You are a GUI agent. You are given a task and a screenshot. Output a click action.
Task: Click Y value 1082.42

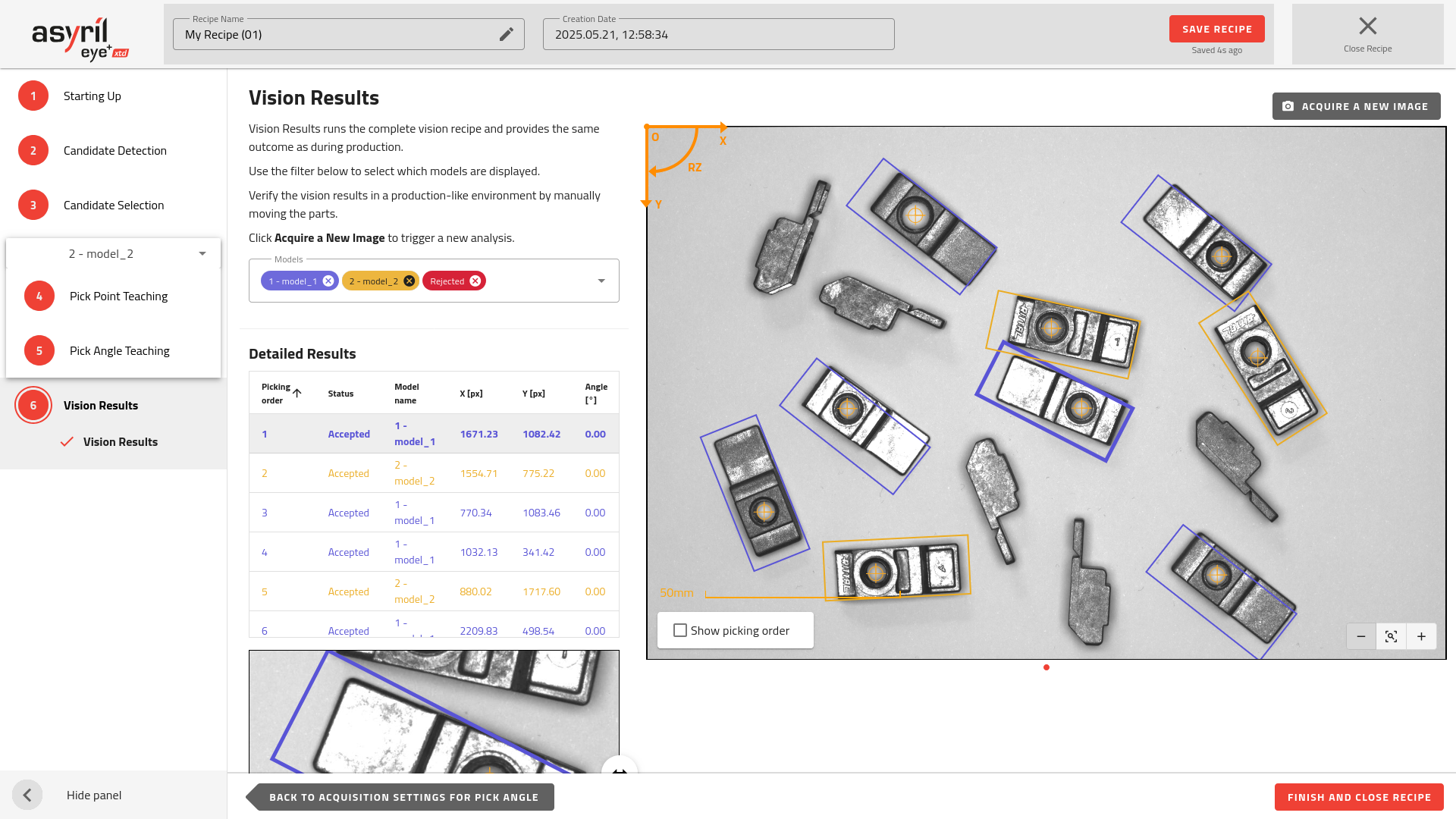coord(541,435)
